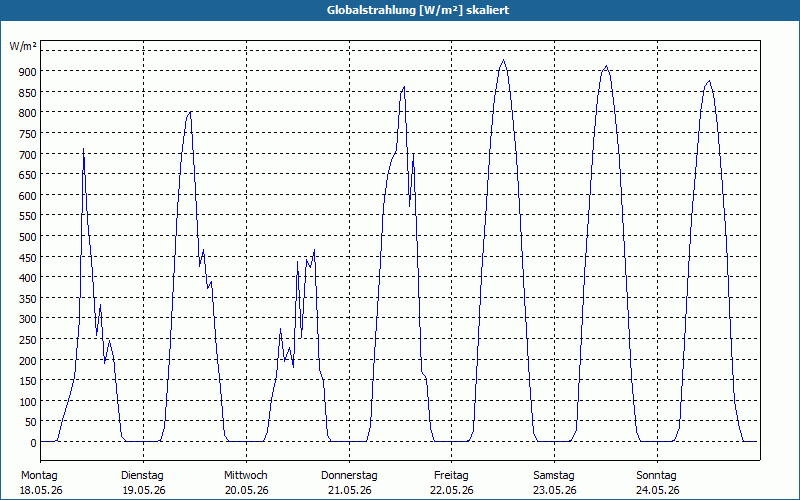The height and width of the screenshot is (500, 800).
Task: Select the Freitag day label
Action: point(451,475)
